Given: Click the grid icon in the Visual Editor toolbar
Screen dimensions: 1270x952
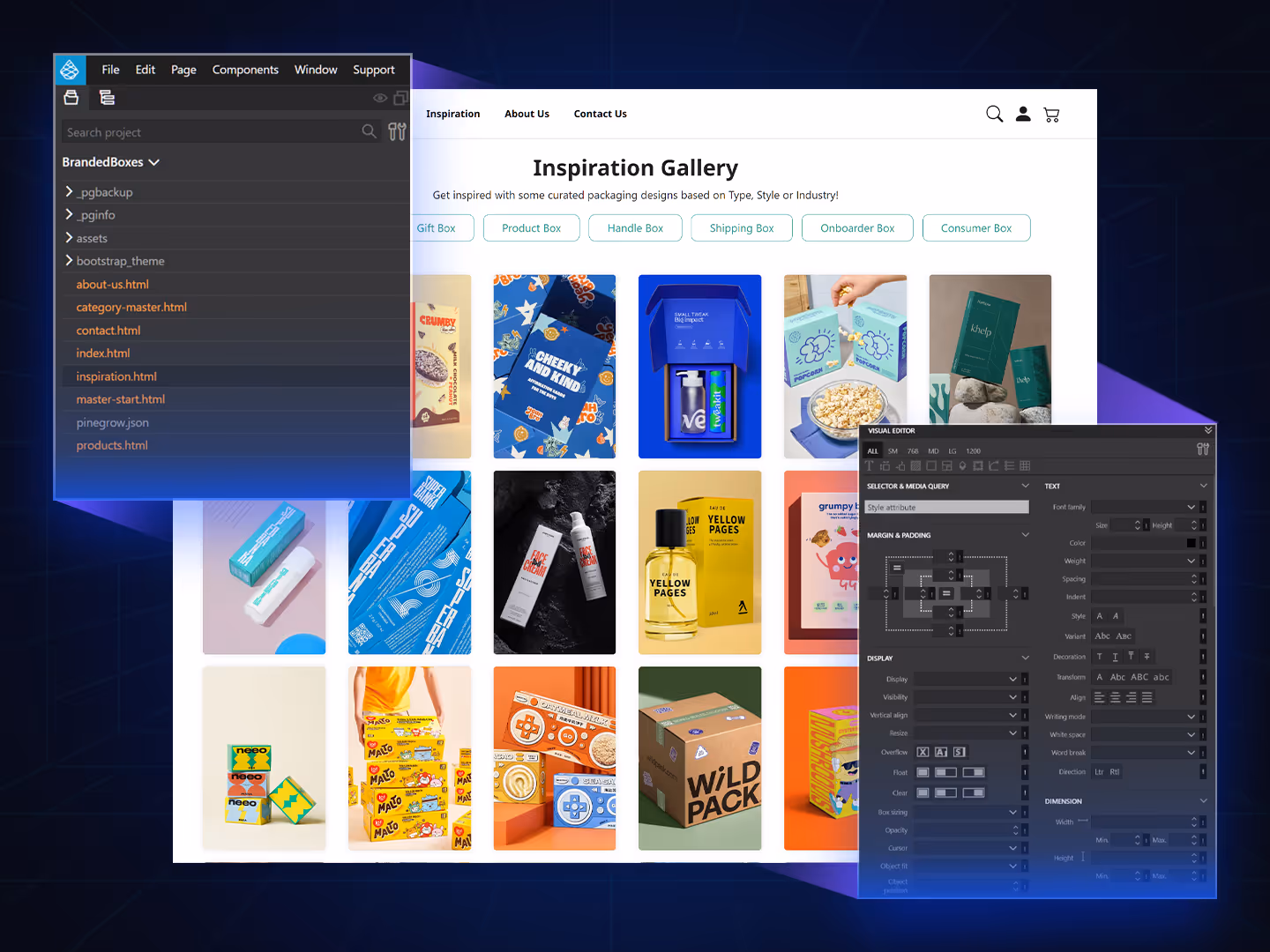Looking at the screenshot, I should (1025, 465).
